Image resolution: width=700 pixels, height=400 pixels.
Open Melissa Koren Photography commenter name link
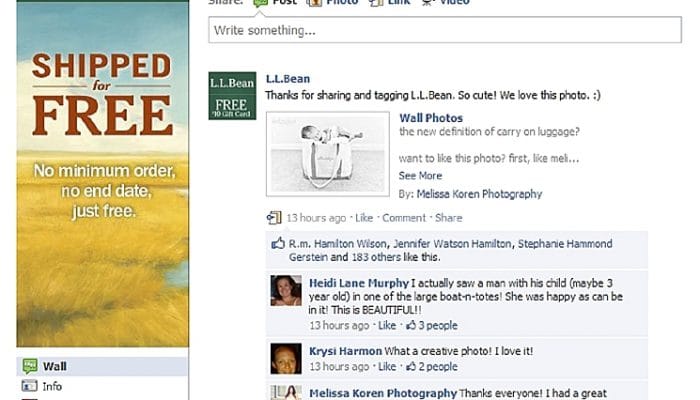coord(383,393)
